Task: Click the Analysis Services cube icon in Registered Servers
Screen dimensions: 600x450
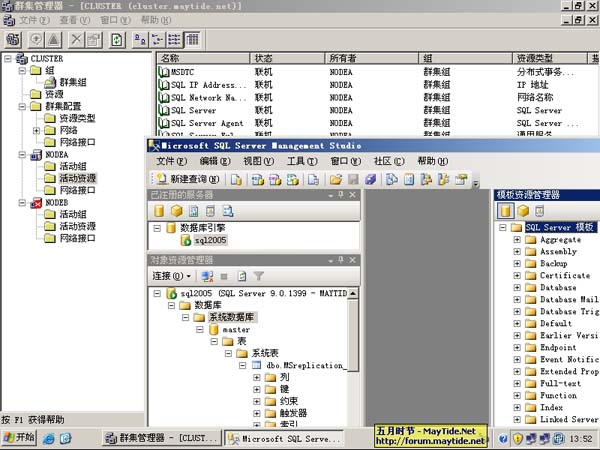Action: [176, 212]
